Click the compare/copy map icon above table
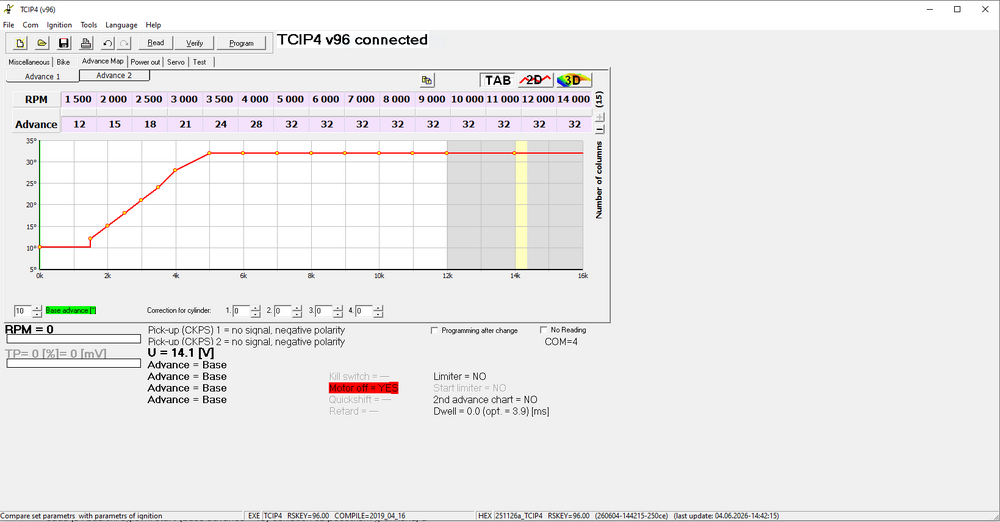The image size is (1000, 522). coord(427,80)
